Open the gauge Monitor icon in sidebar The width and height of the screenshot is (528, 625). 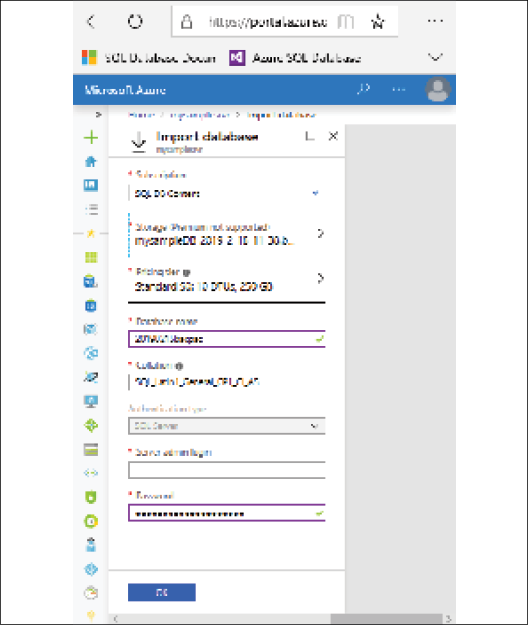click(x=91, y=593)
